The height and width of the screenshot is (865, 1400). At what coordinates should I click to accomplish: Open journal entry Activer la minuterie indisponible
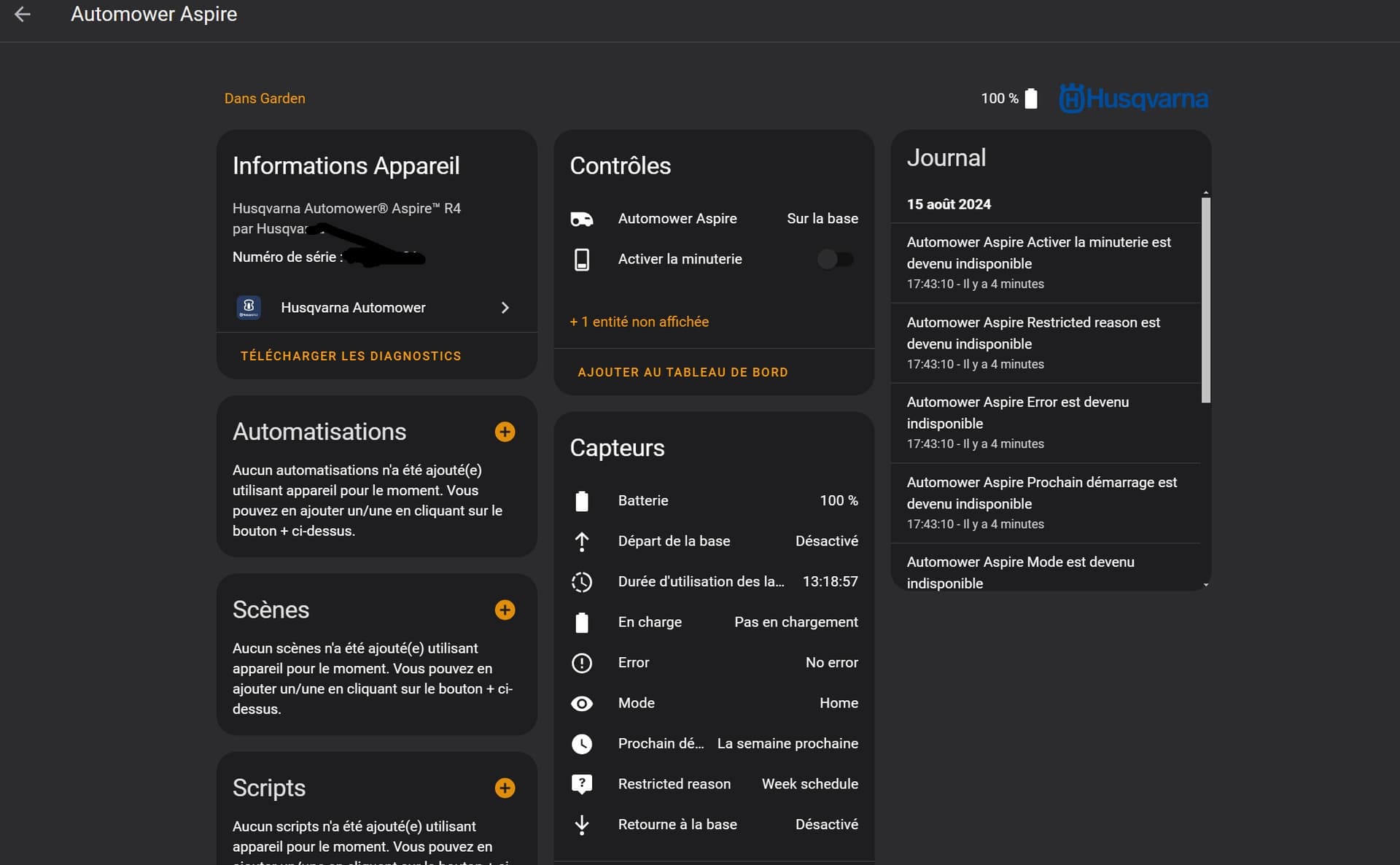click(1045, 263)
